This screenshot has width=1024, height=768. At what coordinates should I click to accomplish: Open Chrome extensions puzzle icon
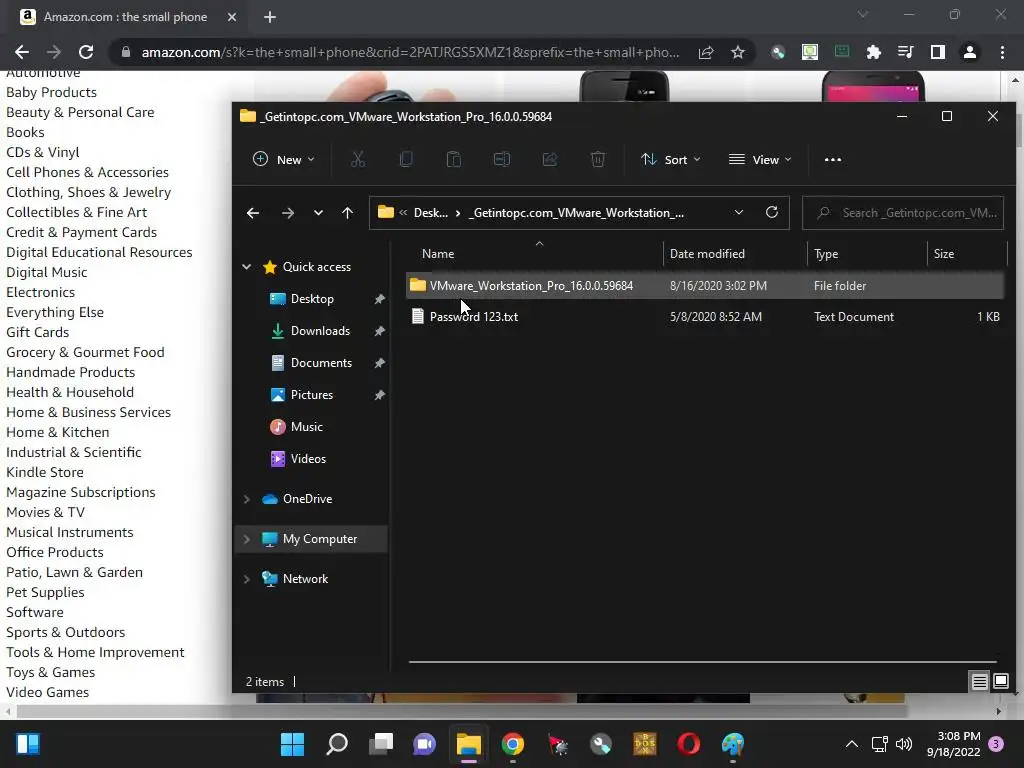pyautogui.click(x=874, y=52)
